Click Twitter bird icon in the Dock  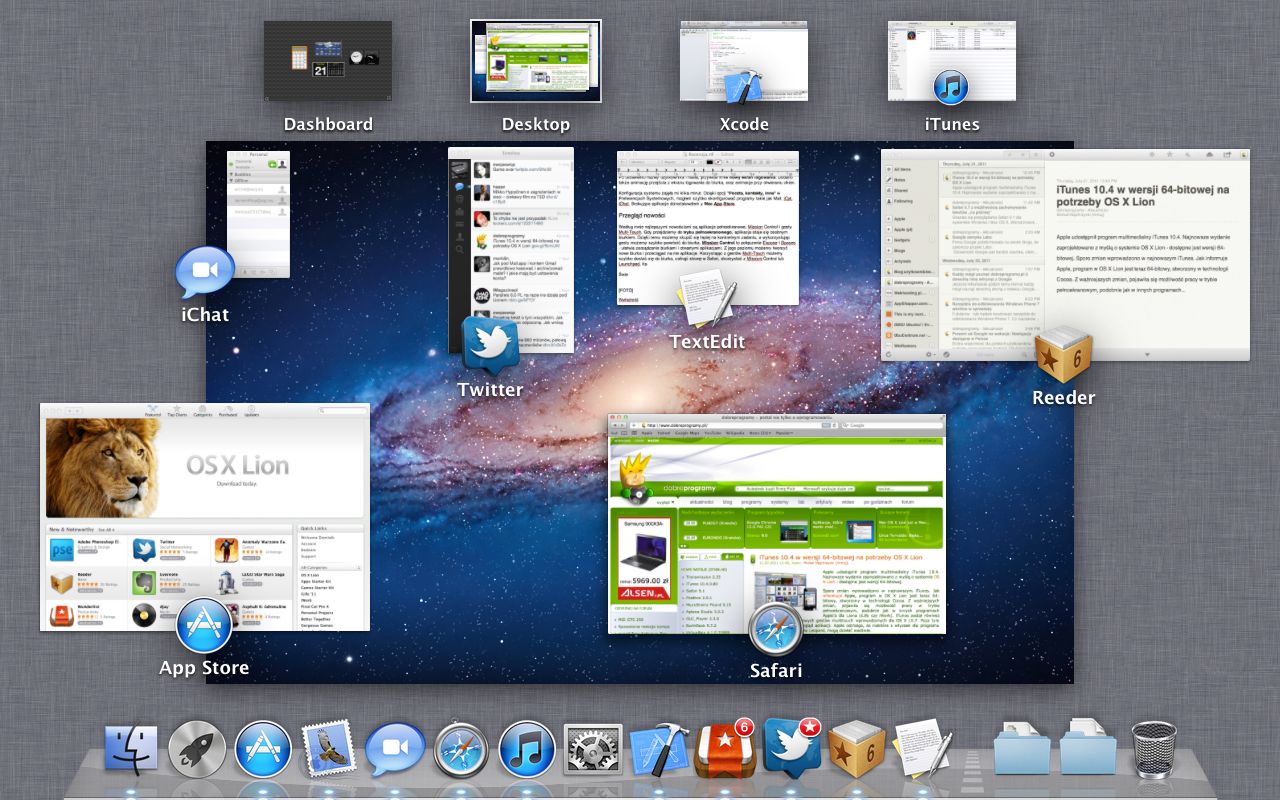(791, 749)
